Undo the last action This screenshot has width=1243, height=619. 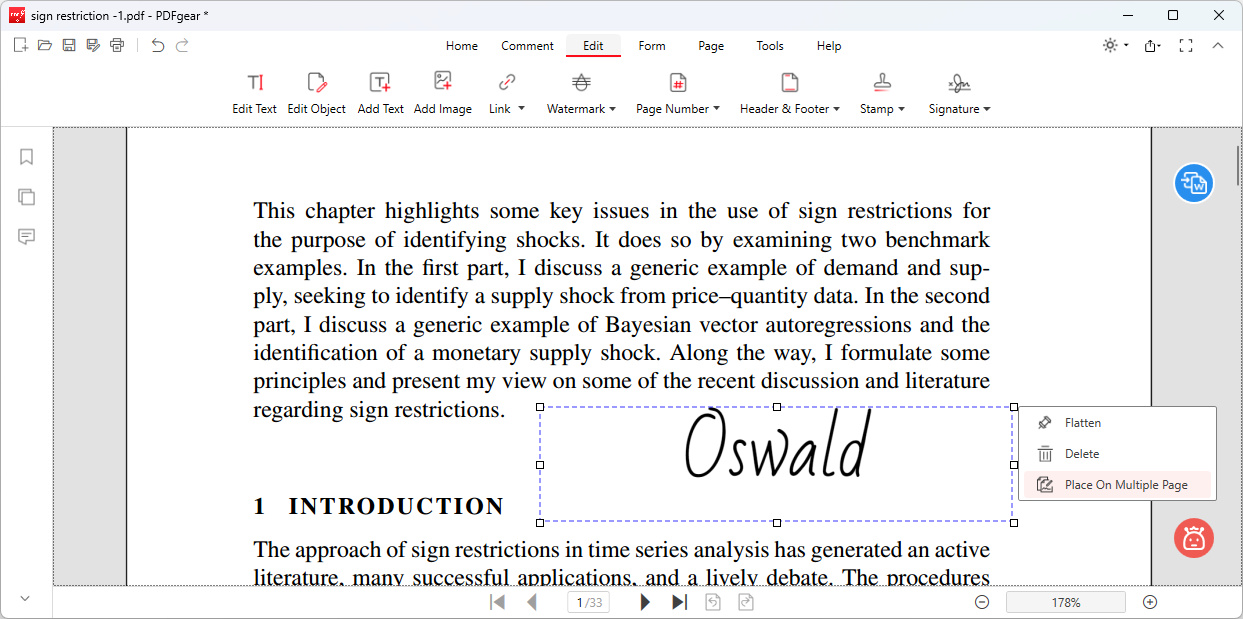(x=158, y=45)
